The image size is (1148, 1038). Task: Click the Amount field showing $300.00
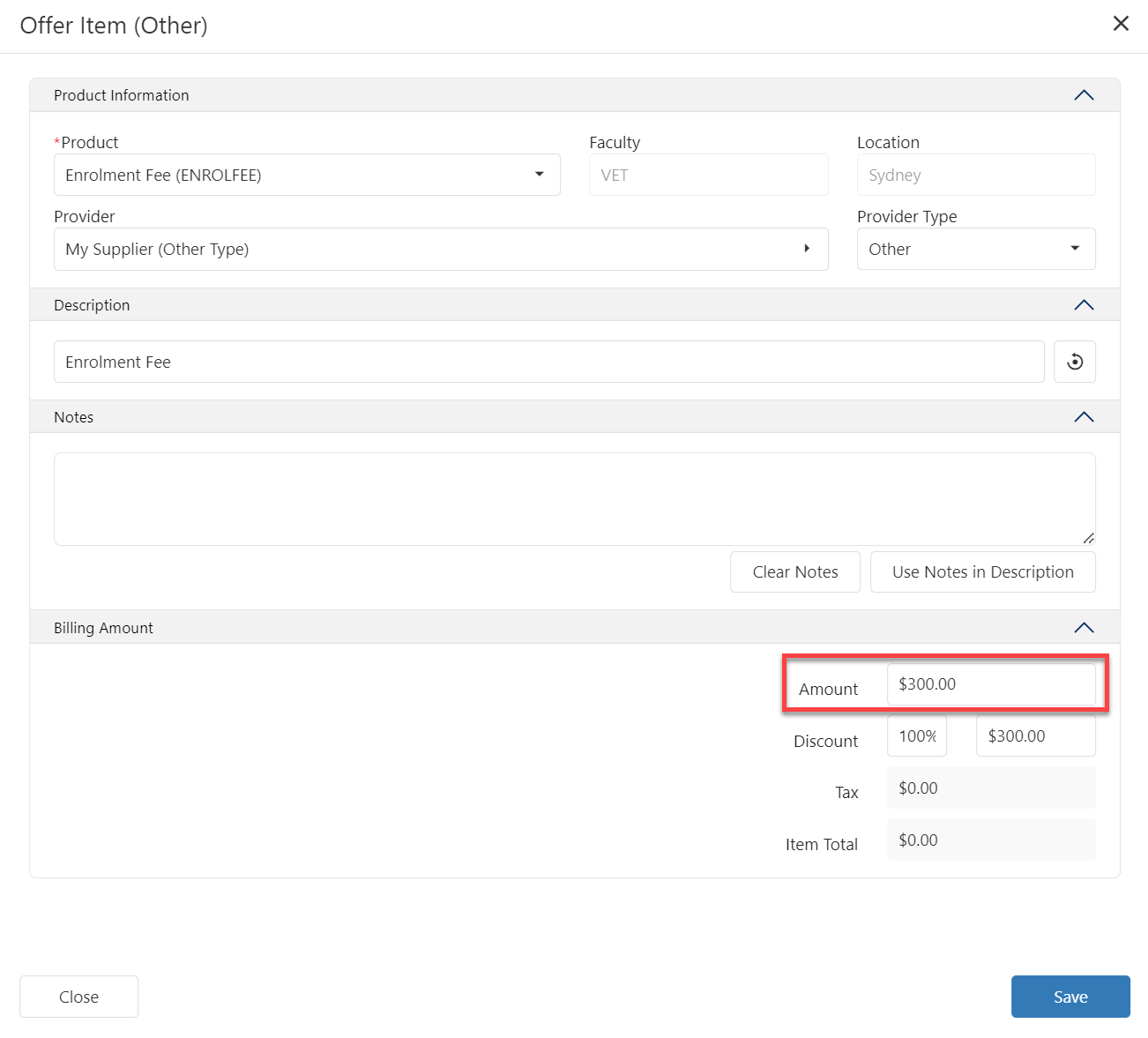click(990, 684)
